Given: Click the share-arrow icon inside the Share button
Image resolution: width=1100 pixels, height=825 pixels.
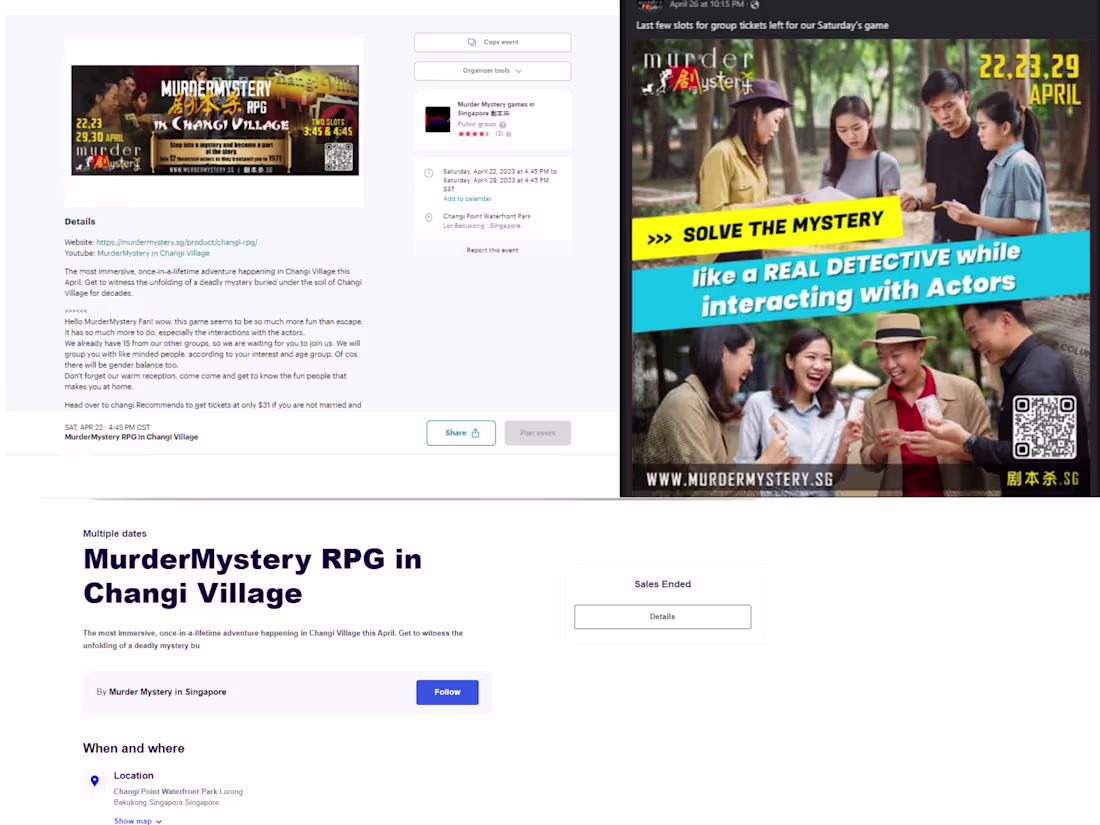Looking at the screenshot, I should pyautogui.click(x=477, y=432).
